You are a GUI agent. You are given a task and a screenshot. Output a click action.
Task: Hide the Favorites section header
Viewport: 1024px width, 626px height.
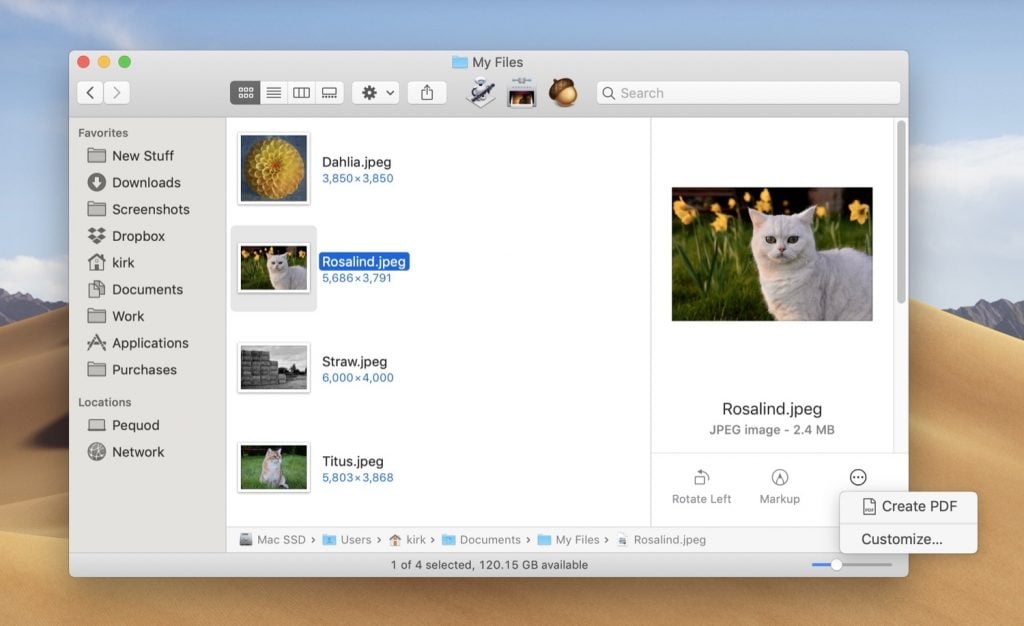coord(104,132)
